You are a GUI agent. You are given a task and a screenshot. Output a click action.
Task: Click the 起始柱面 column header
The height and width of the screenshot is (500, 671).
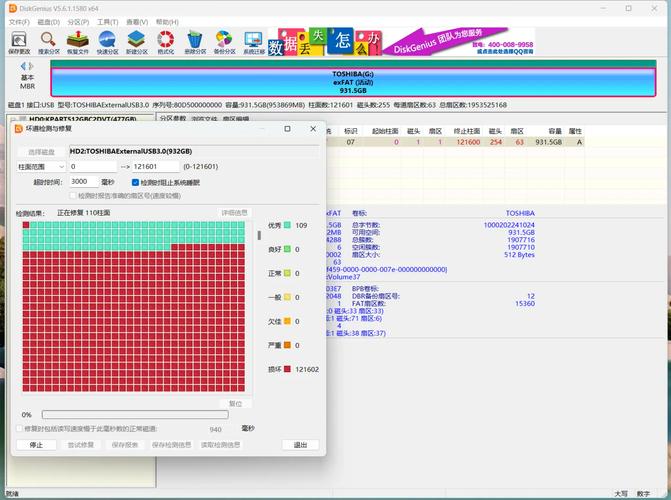(385, 131)
